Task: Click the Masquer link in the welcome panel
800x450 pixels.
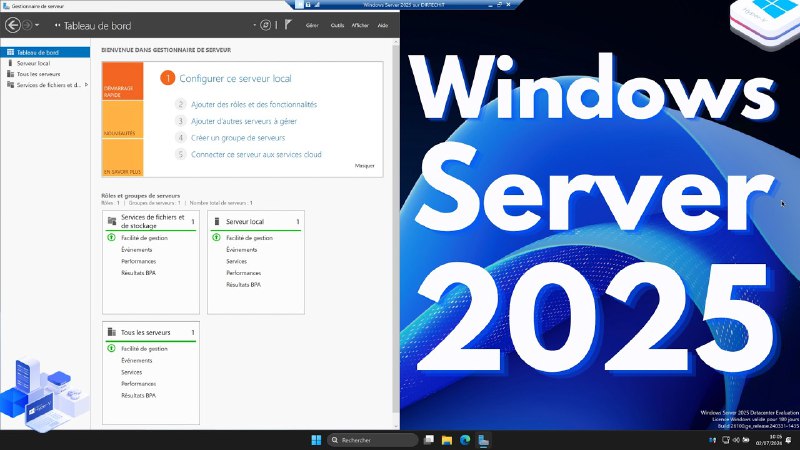Action: click(364, 166)
